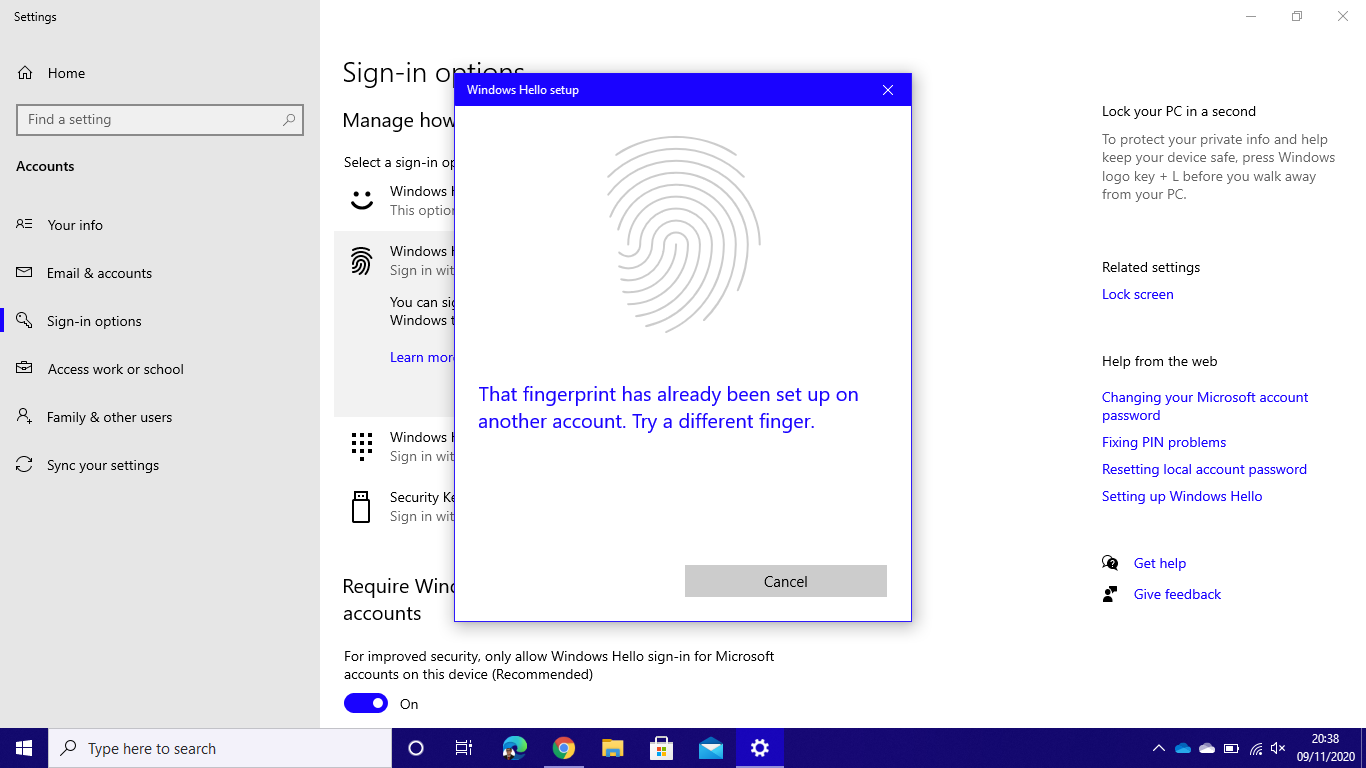Click the blue OneDrive tray icon
This screenshot has width=1366, height=768.
(1183, 748)
